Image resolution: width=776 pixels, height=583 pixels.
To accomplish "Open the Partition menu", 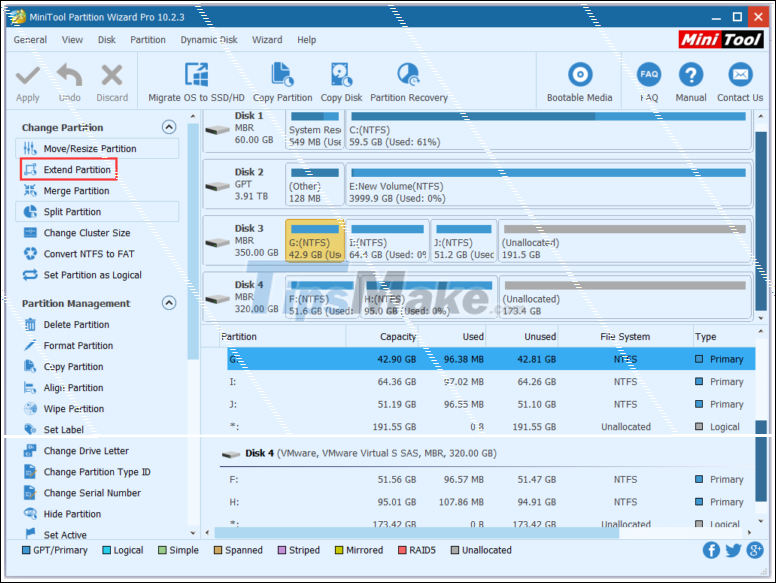I will point(148,40).
